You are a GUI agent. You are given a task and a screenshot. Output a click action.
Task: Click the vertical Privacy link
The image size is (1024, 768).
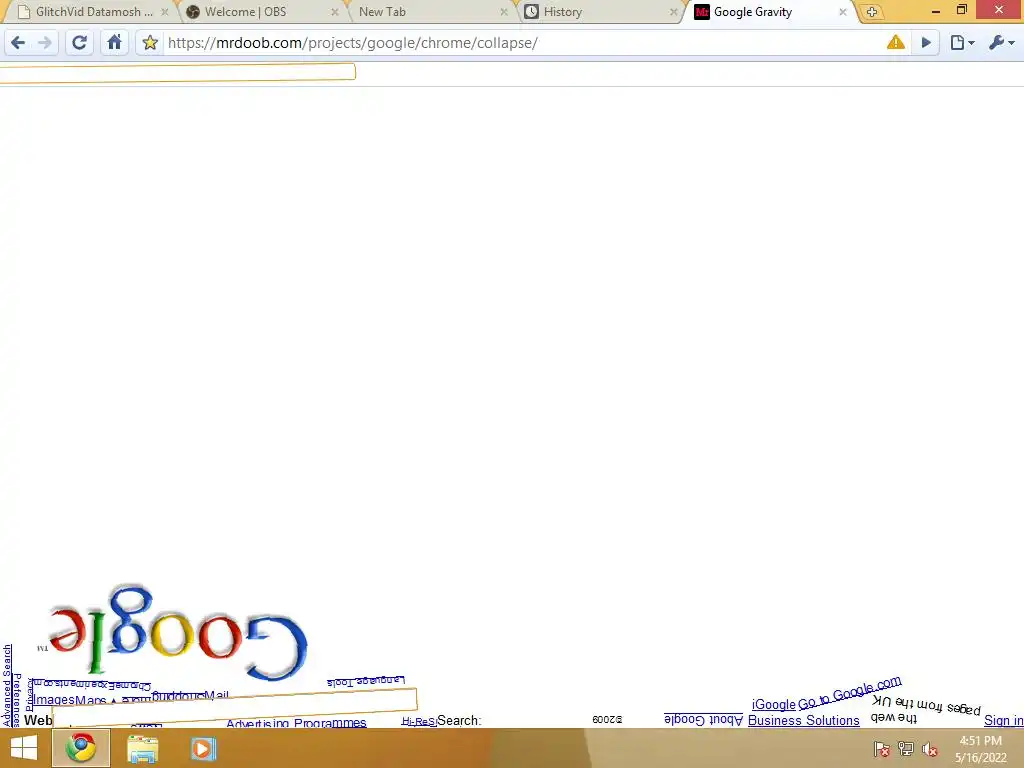coord(29,694)
